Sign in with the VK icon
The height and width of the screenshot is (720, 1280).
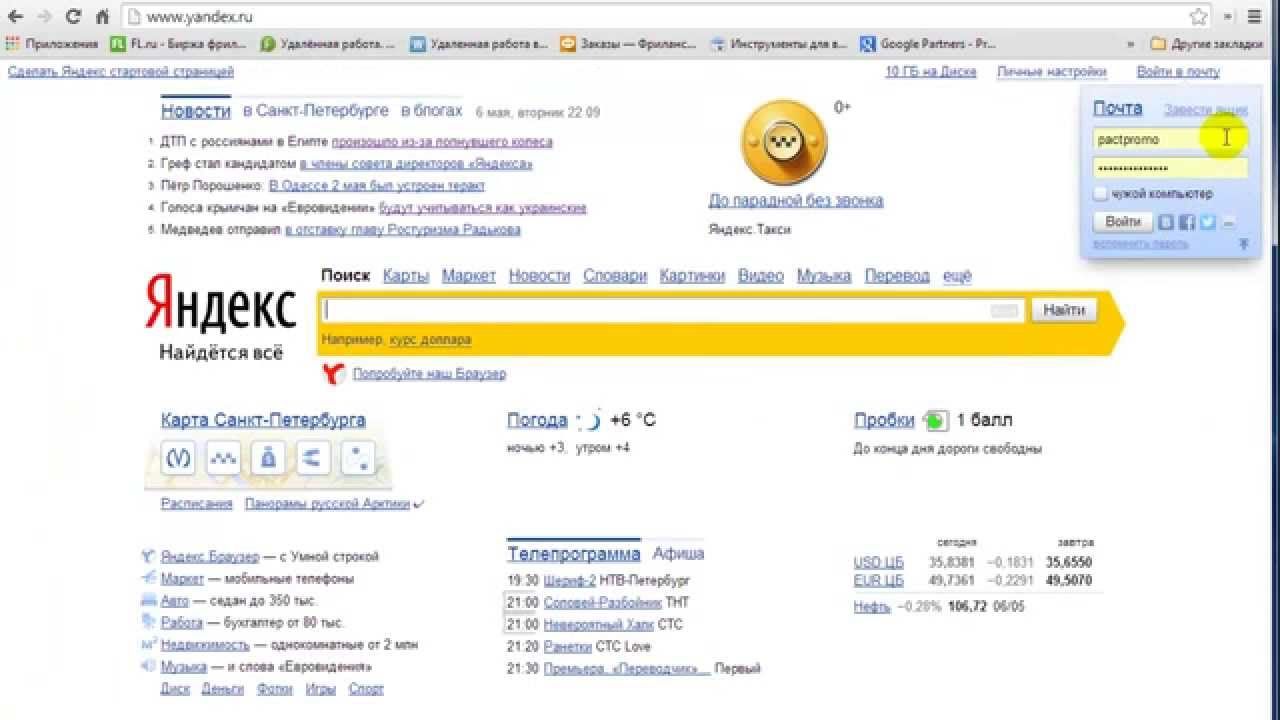coord(1166,222)
